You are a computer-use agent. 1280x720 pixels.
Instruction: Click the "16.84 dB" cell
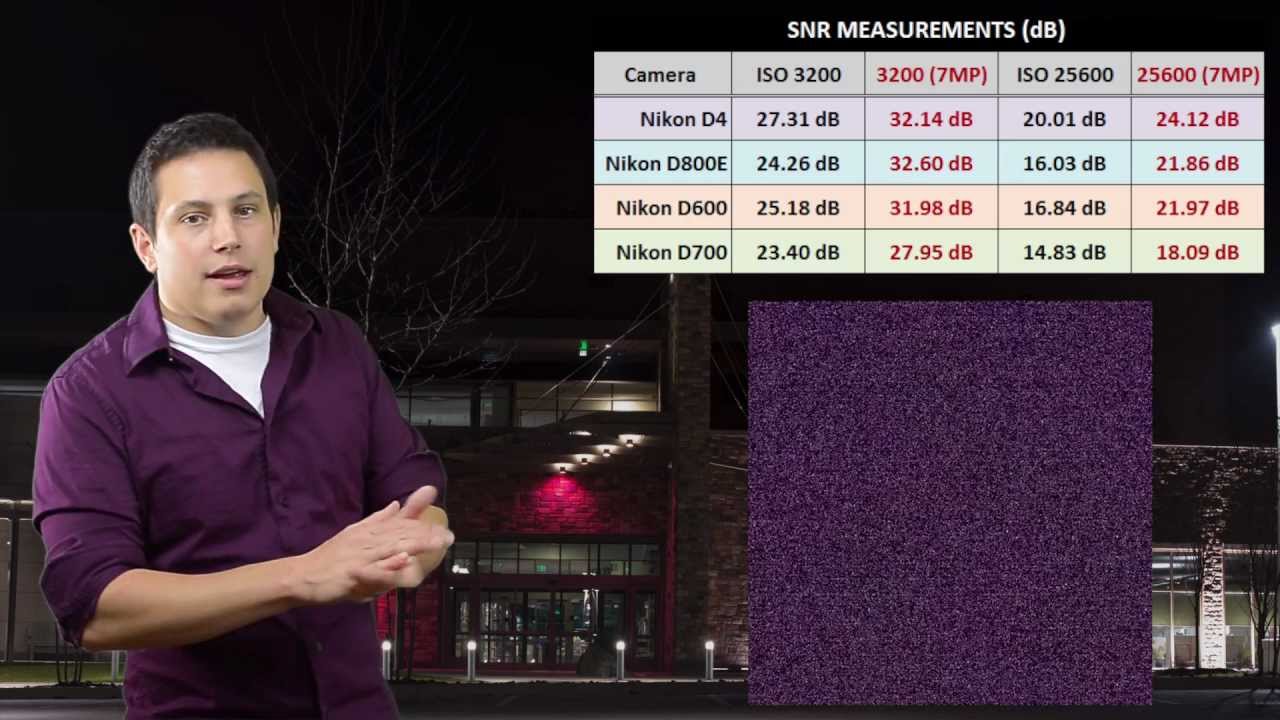1064,208
